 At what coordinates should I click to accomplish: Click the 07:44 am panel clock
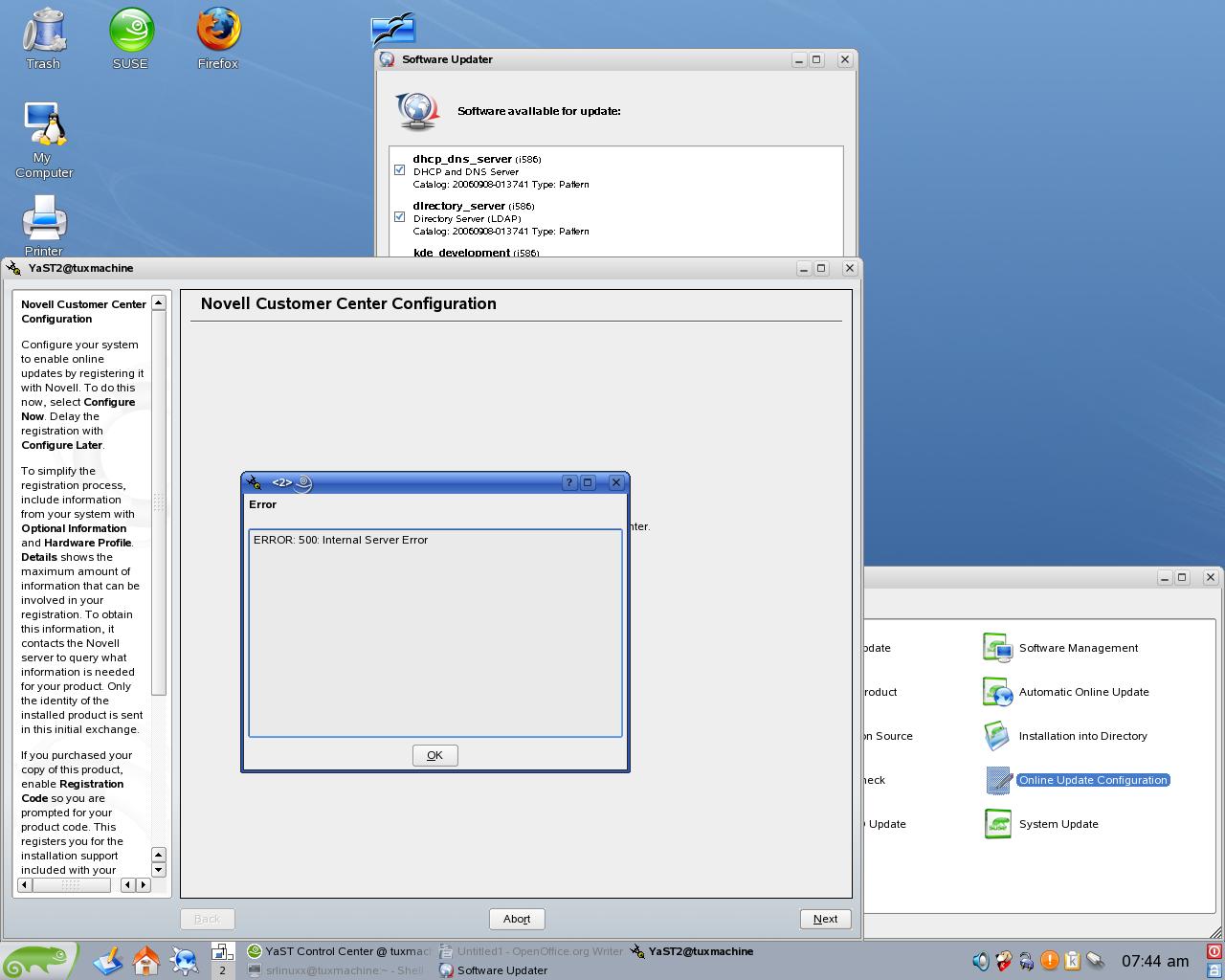click(1155, 961)
